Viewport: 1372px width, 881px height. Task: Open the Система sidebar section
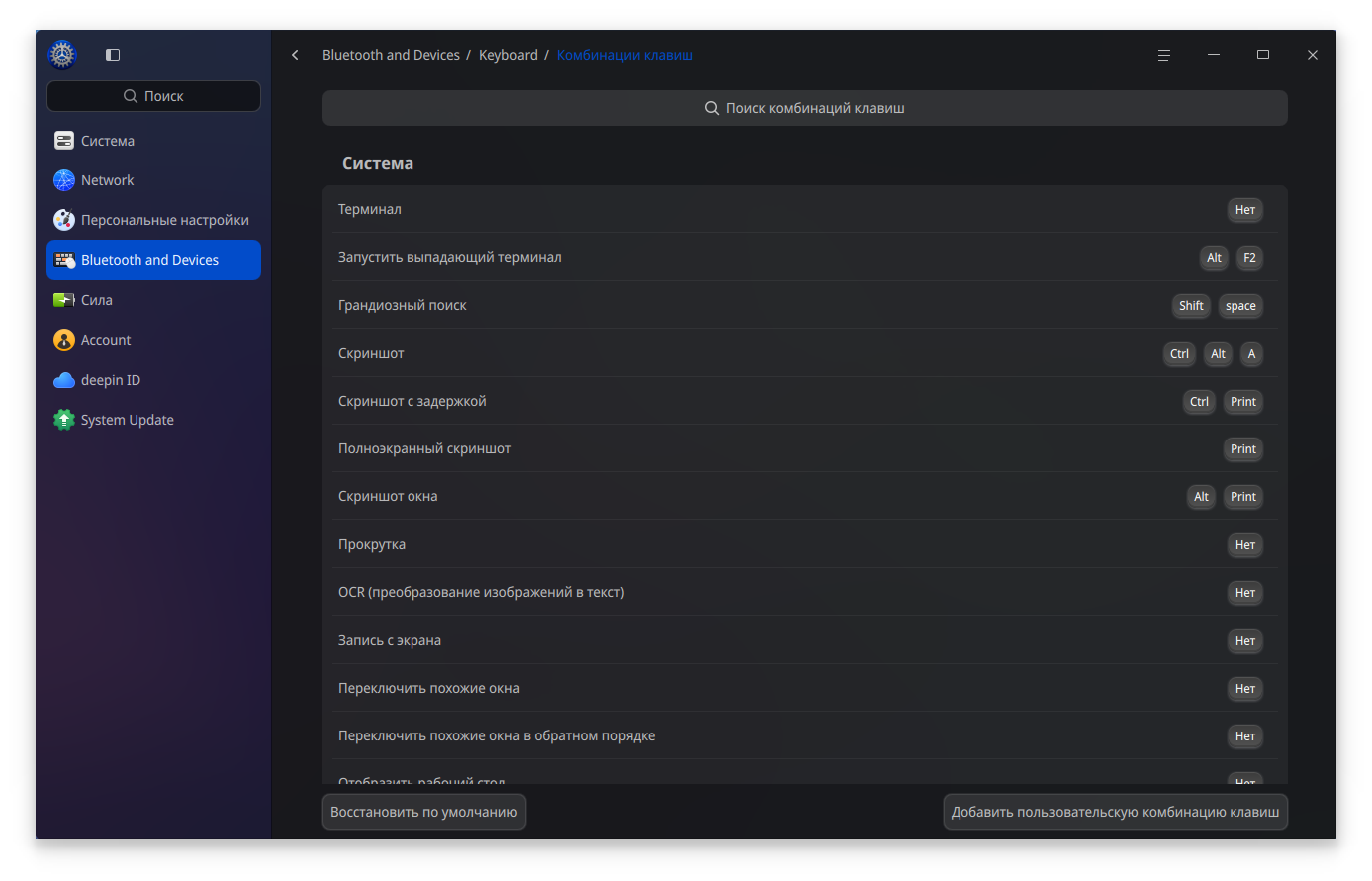coord(153,141)
